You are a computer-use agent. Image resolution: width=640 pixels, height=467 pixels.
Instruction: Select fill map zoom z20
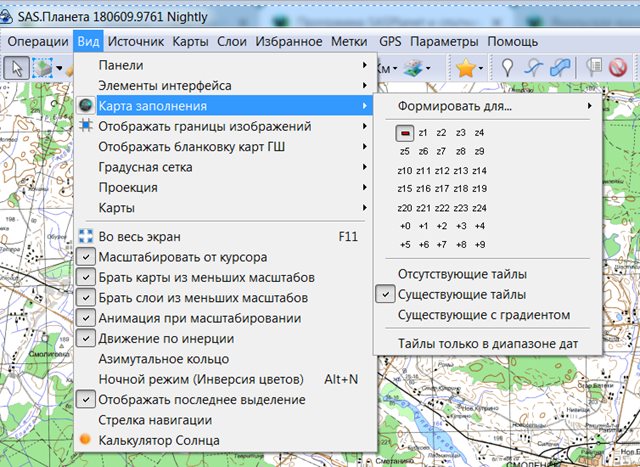point(404,208)
